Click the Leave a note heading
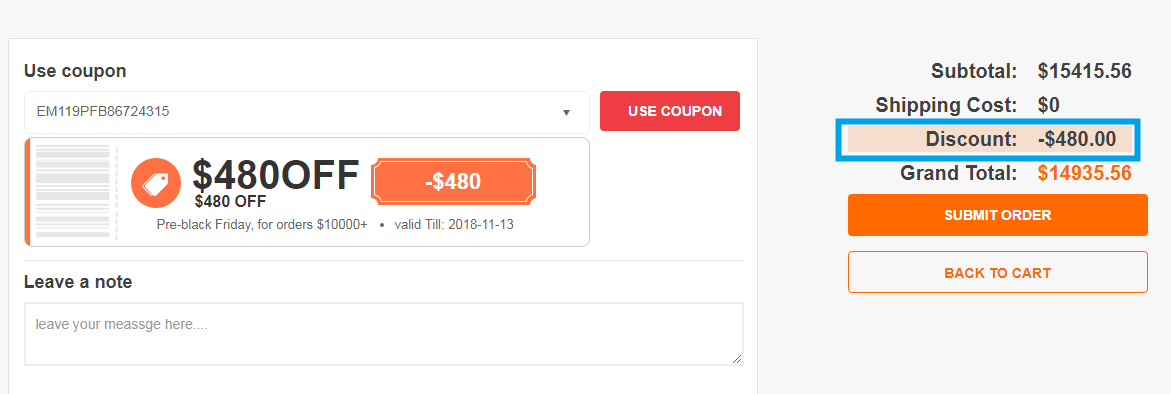The image size is (1171, 394). pos(78,282)
